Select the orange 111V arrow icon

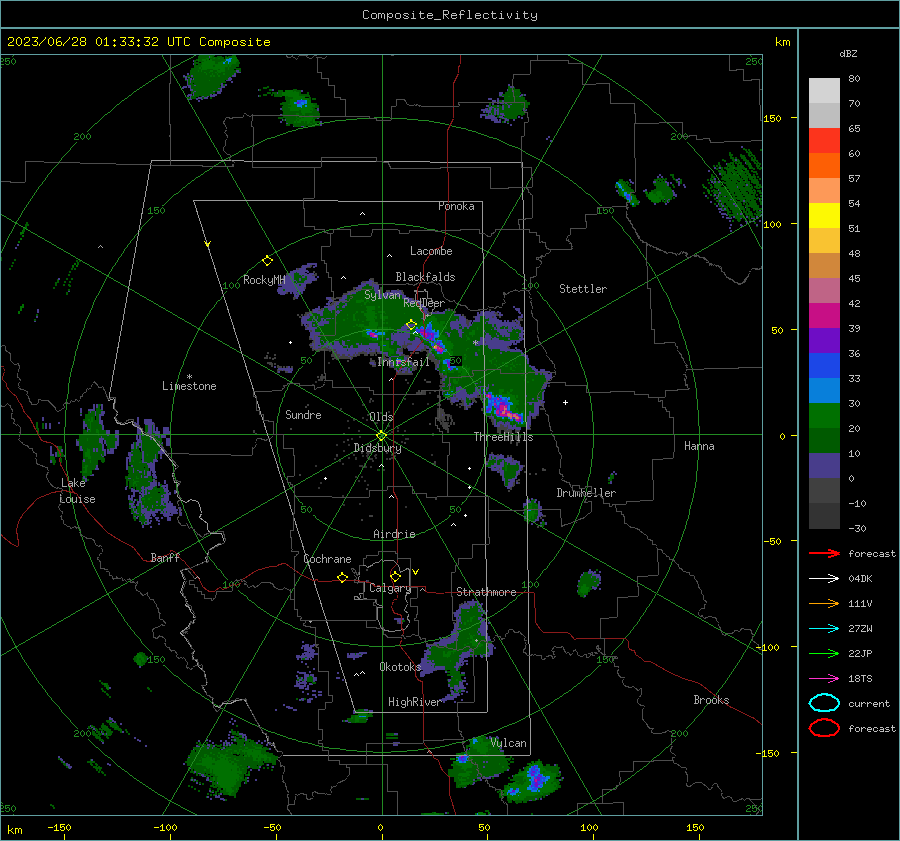point(824,603)
